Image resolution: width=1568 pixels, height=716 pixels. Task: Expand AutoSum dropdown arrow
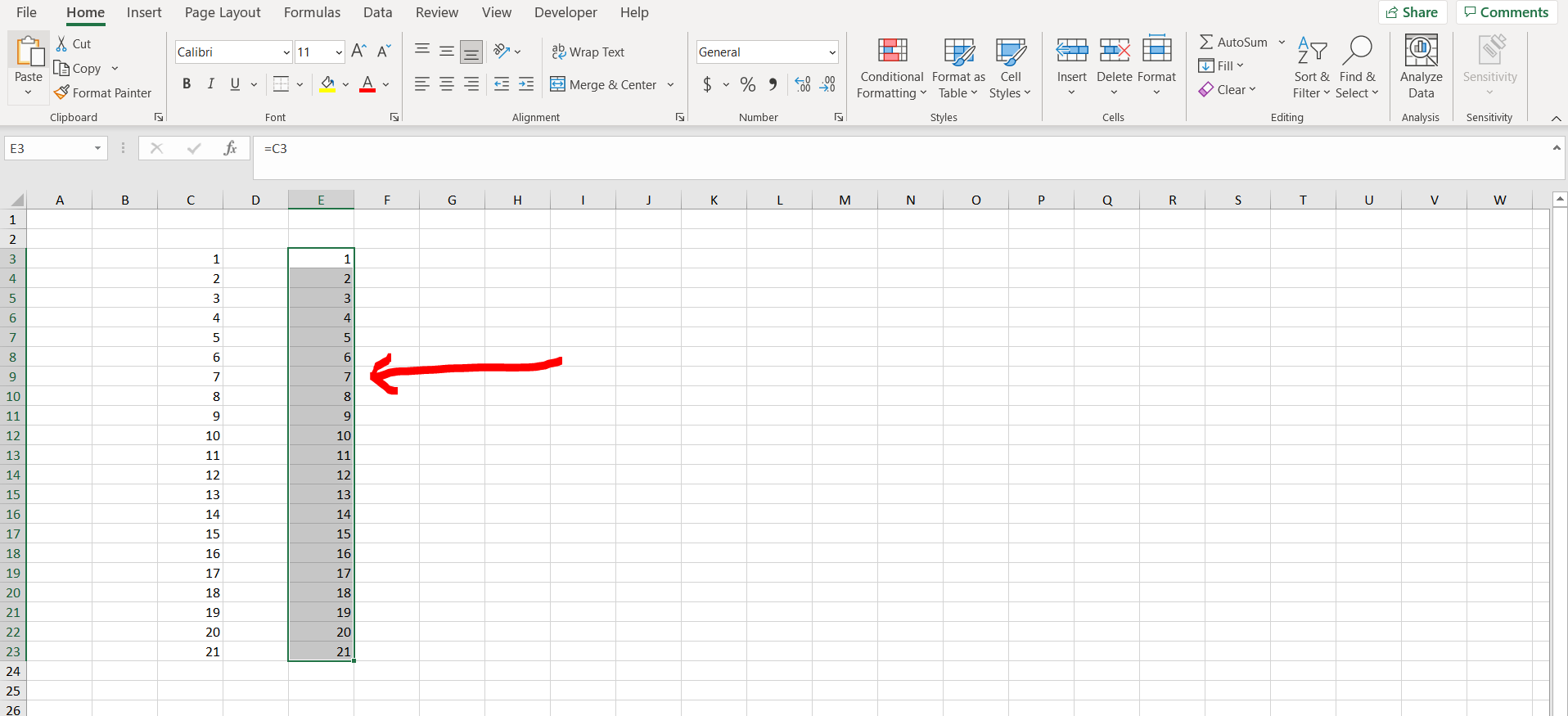pyautogui.click(x=1282, y=42)
